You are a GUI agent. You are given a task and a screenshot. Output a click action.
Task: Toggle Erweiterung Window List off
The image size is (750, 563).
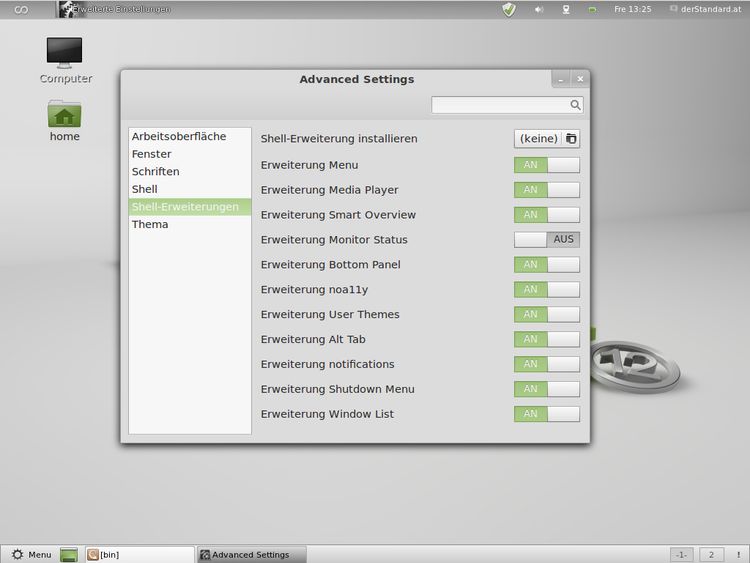(546, 414)
